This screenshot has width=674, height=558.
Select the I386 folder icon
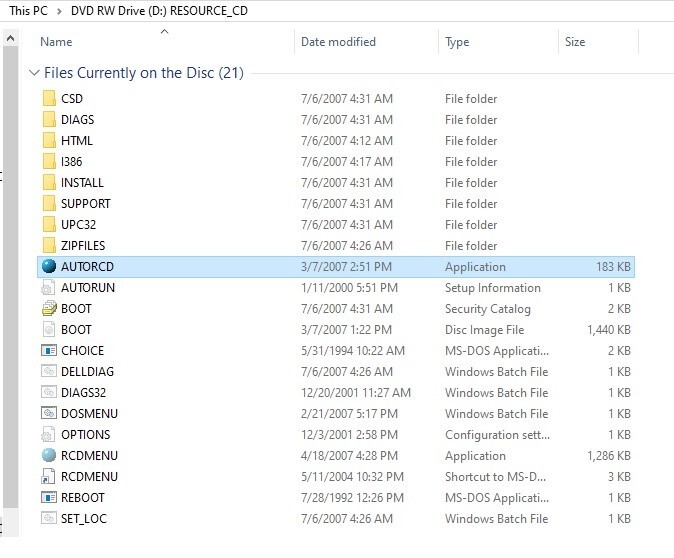pyautogui.click(x=49, y=162)
